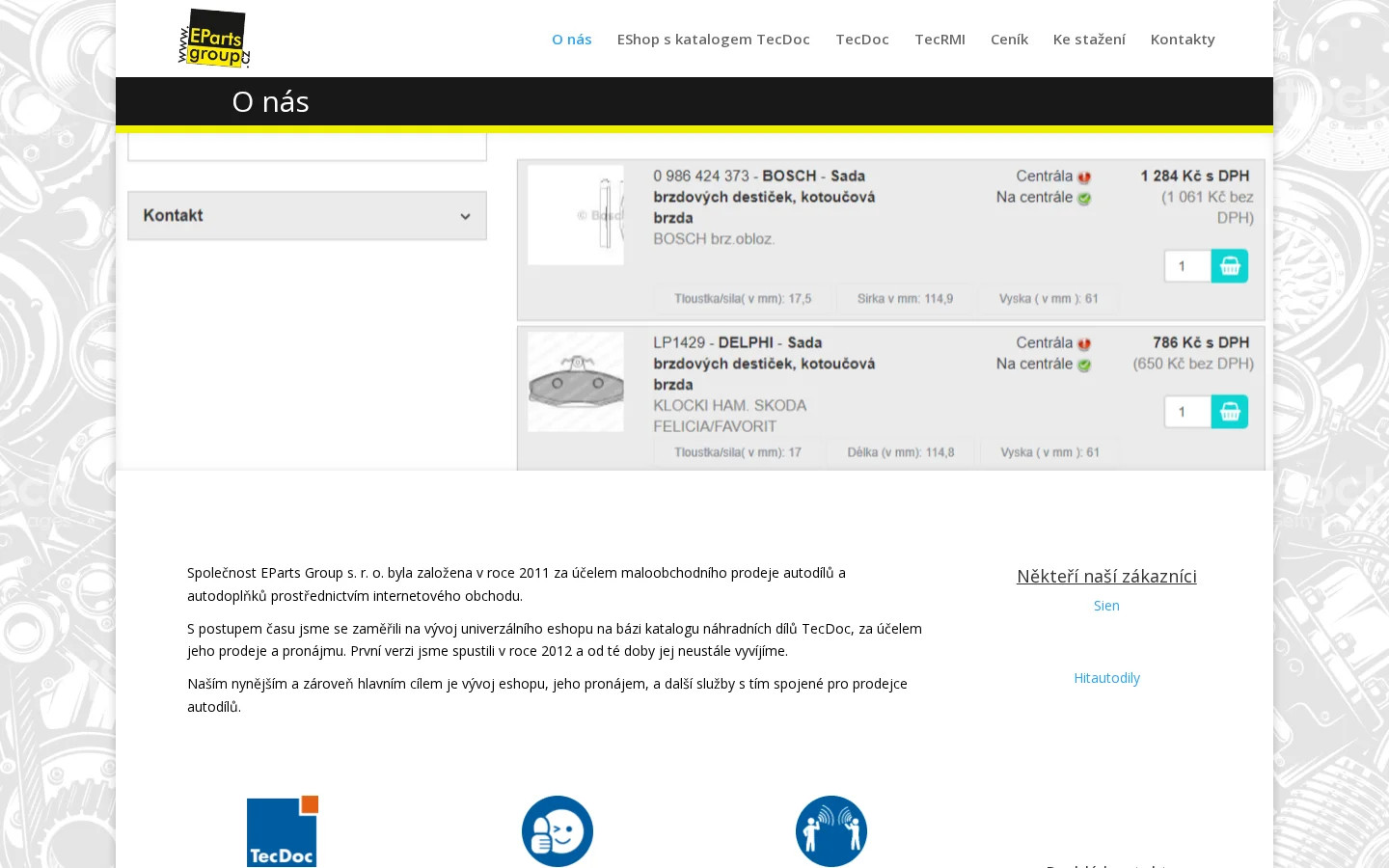Screen dimensions: 1389x868
Task: Click quantity field for DELPHI item
Action: click(x=1188, y=412)
